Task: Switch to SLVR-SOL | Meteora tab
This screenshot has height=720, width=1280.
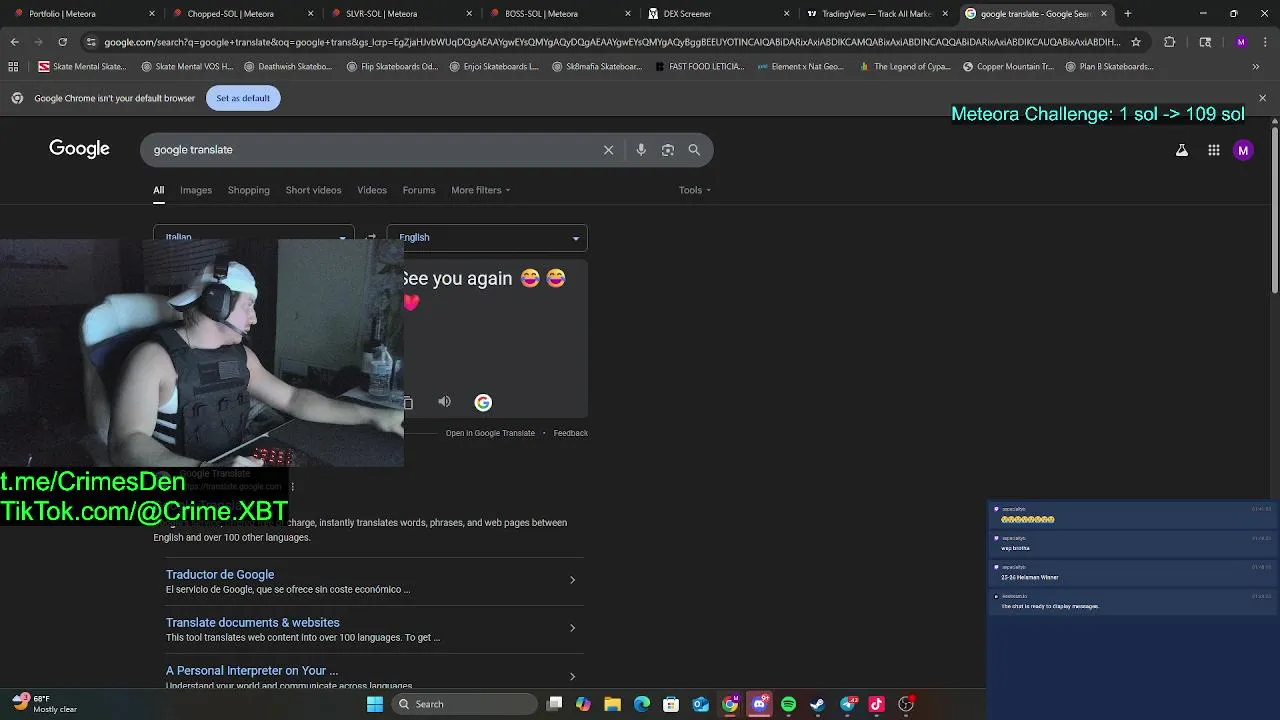Action: [x=400, y=14]
